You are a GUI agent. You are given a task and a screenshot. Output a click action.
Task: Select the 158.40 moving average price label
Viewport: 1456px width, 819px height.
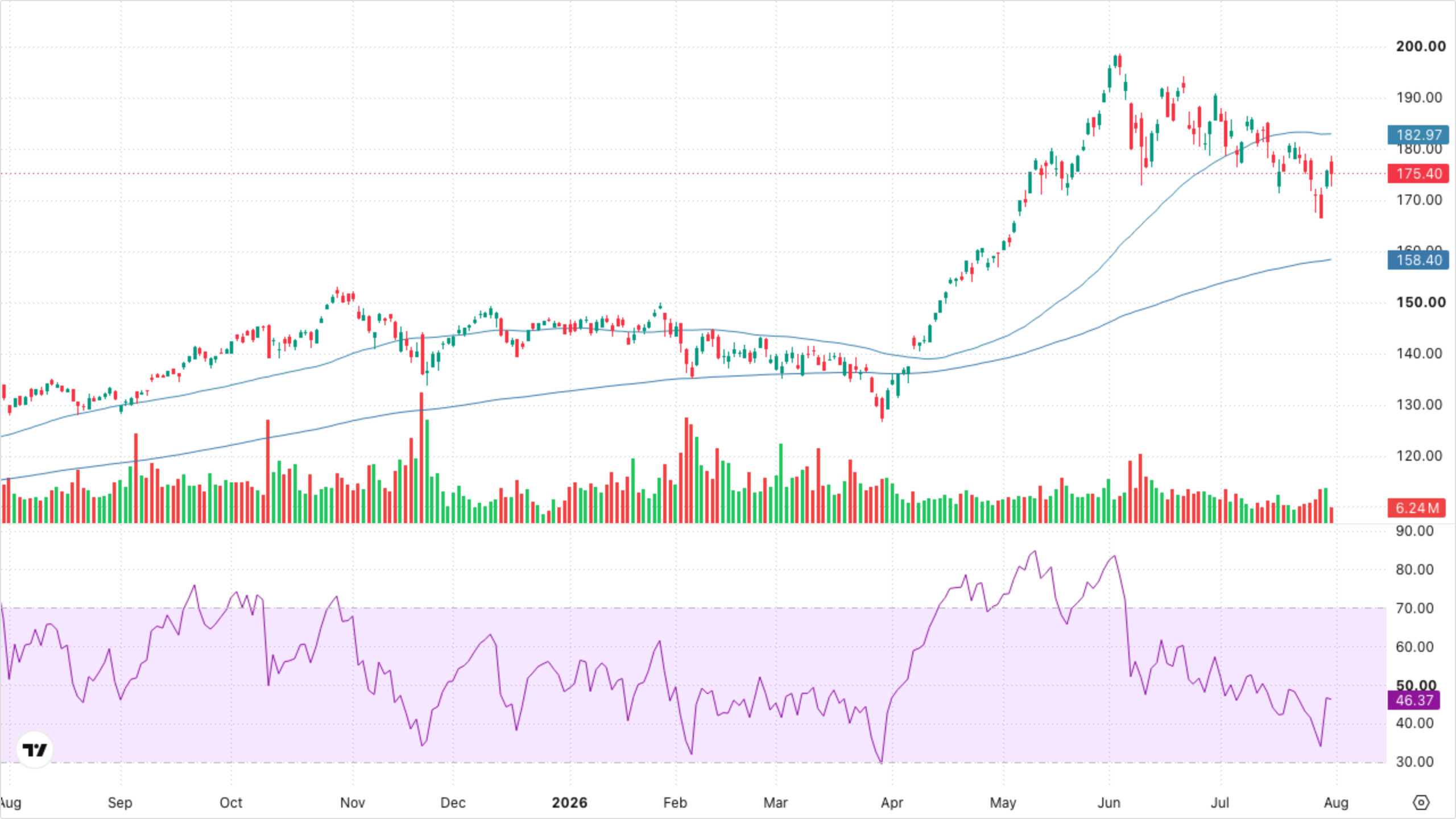[x=1418, y=260]
